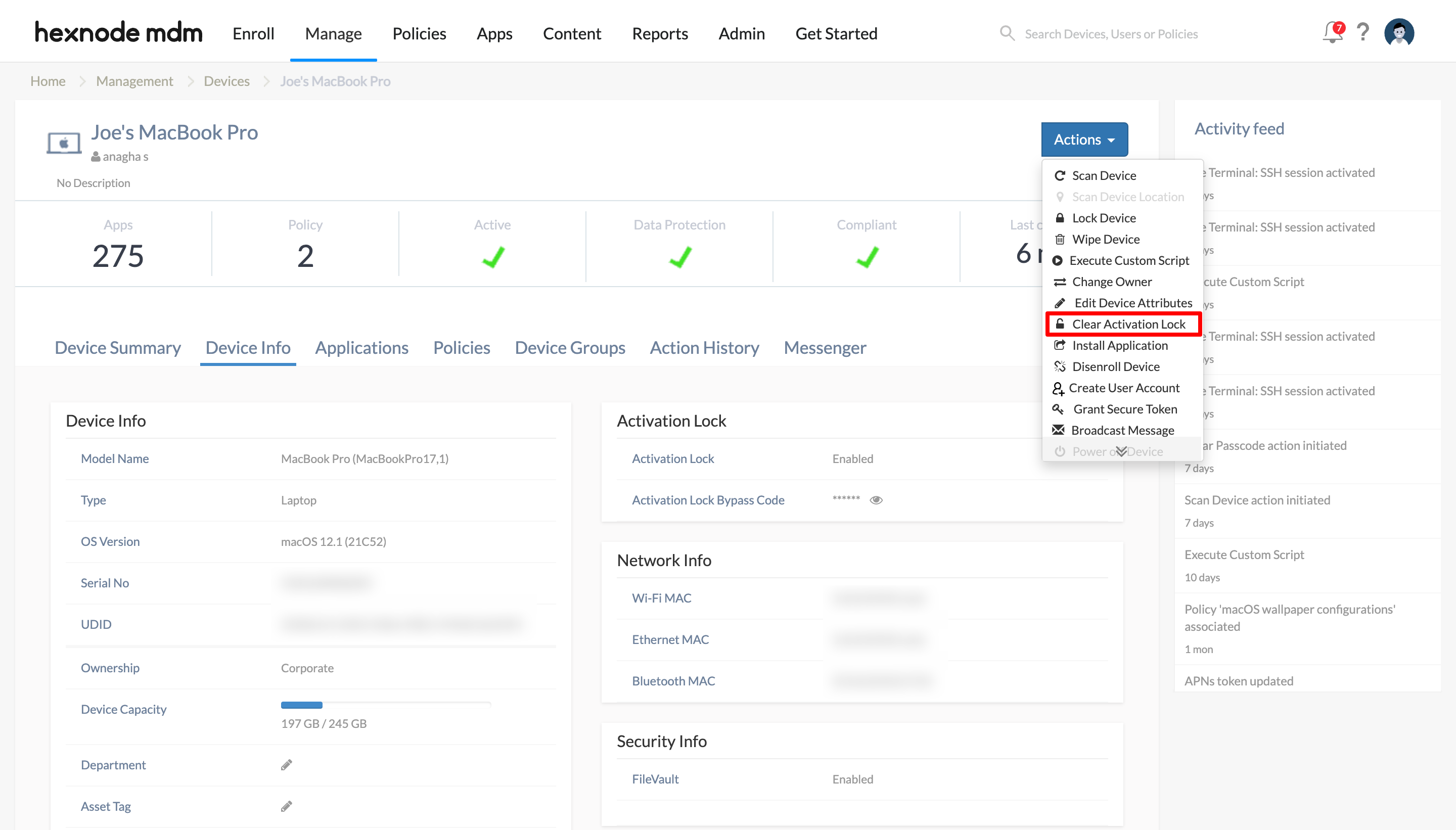This screenshot has width=1456, height=830.
Task: Click the macOS wallpaper configurations policy feed entry
Action: pyautogui.click(x=1290, y=617)
